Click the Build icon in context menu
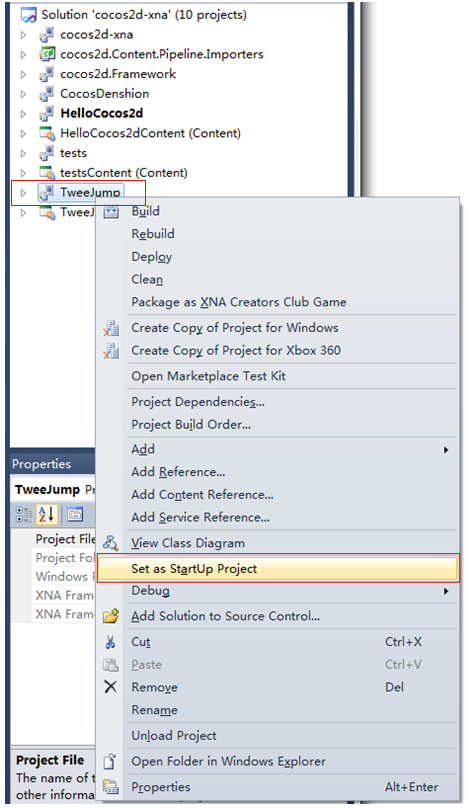Image resolution: width=470 pixels, height=808 pixels. [x=111, y=211]
